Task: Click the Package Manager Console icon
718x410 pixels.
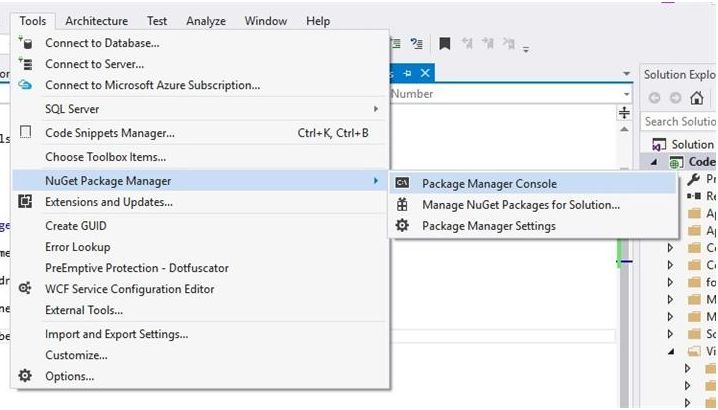Action: pyautogui.click(x=402, y=183)
